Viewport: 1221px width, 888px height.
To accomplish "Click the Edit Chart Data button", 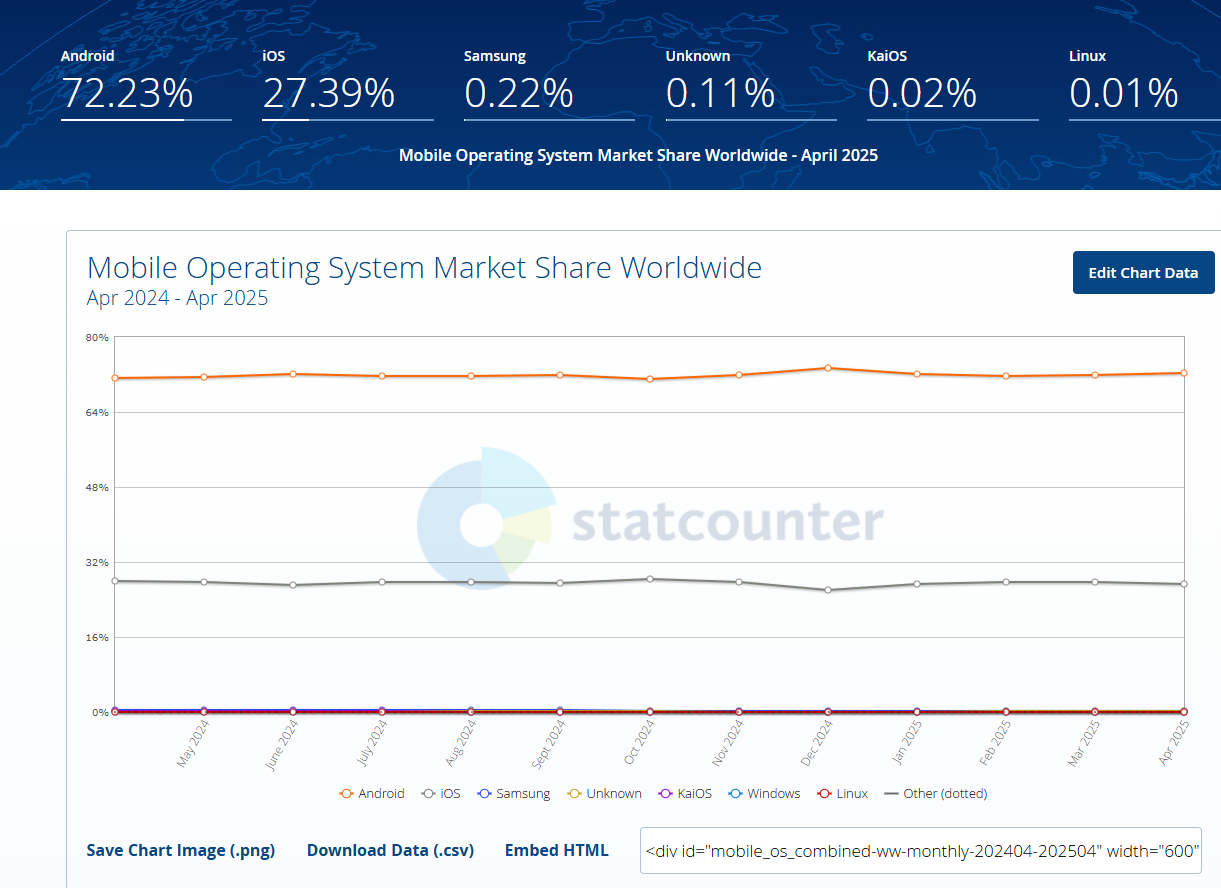I will click(1143, 273).
